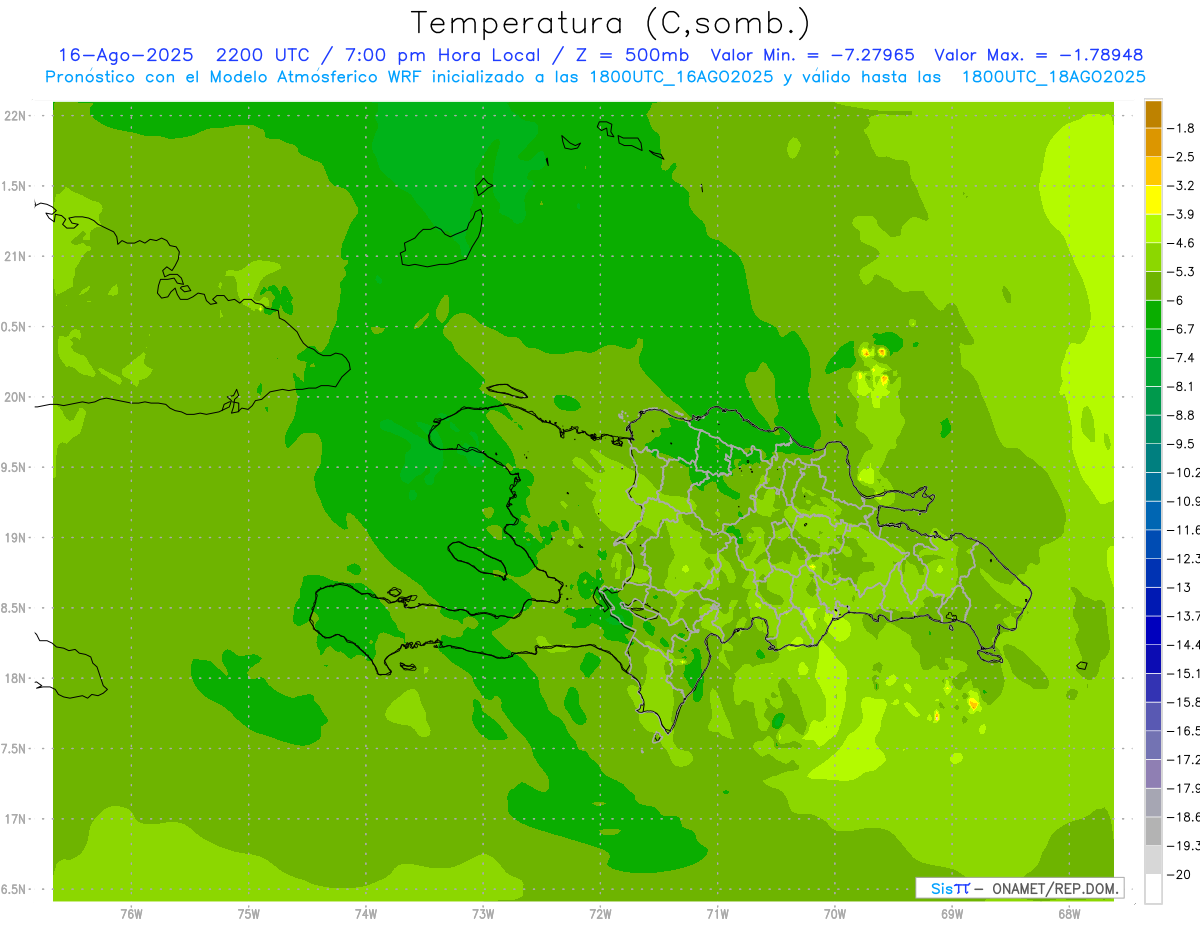Pick the purple swatch between -16.5 and -17.2
The width and height of the screenshot is (1200, 927).
pyautogui.click(x=1153, y=745)
